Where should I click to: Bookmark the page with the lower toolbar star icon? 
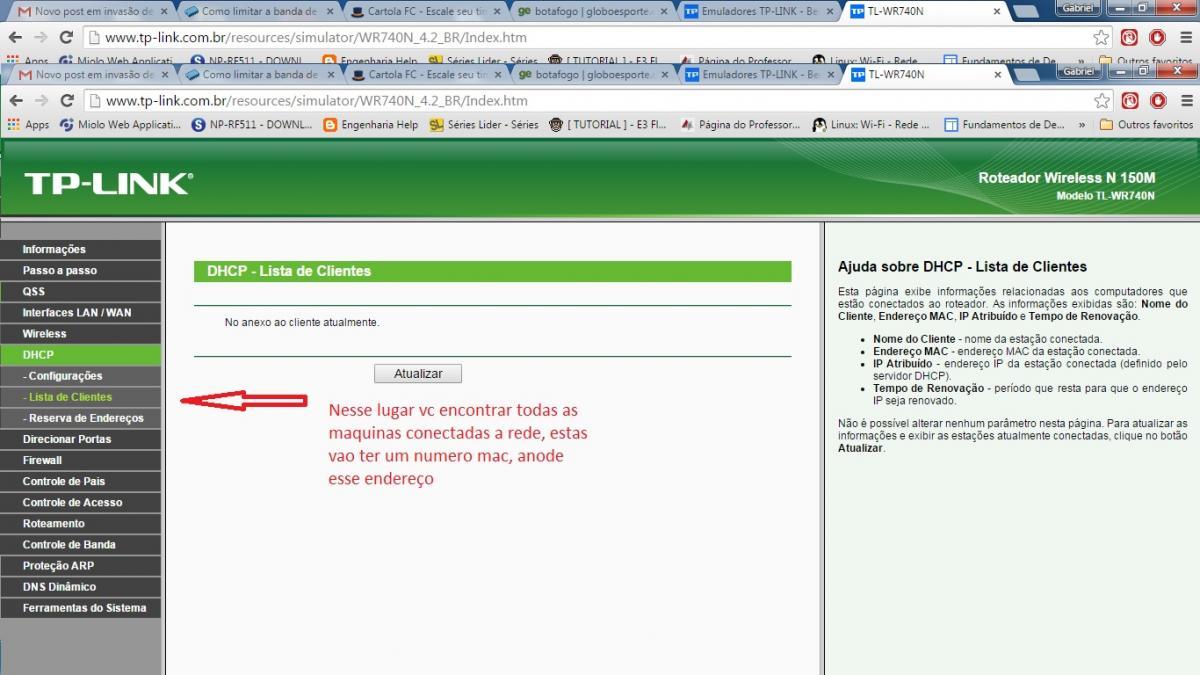(x=1101, y=101)
